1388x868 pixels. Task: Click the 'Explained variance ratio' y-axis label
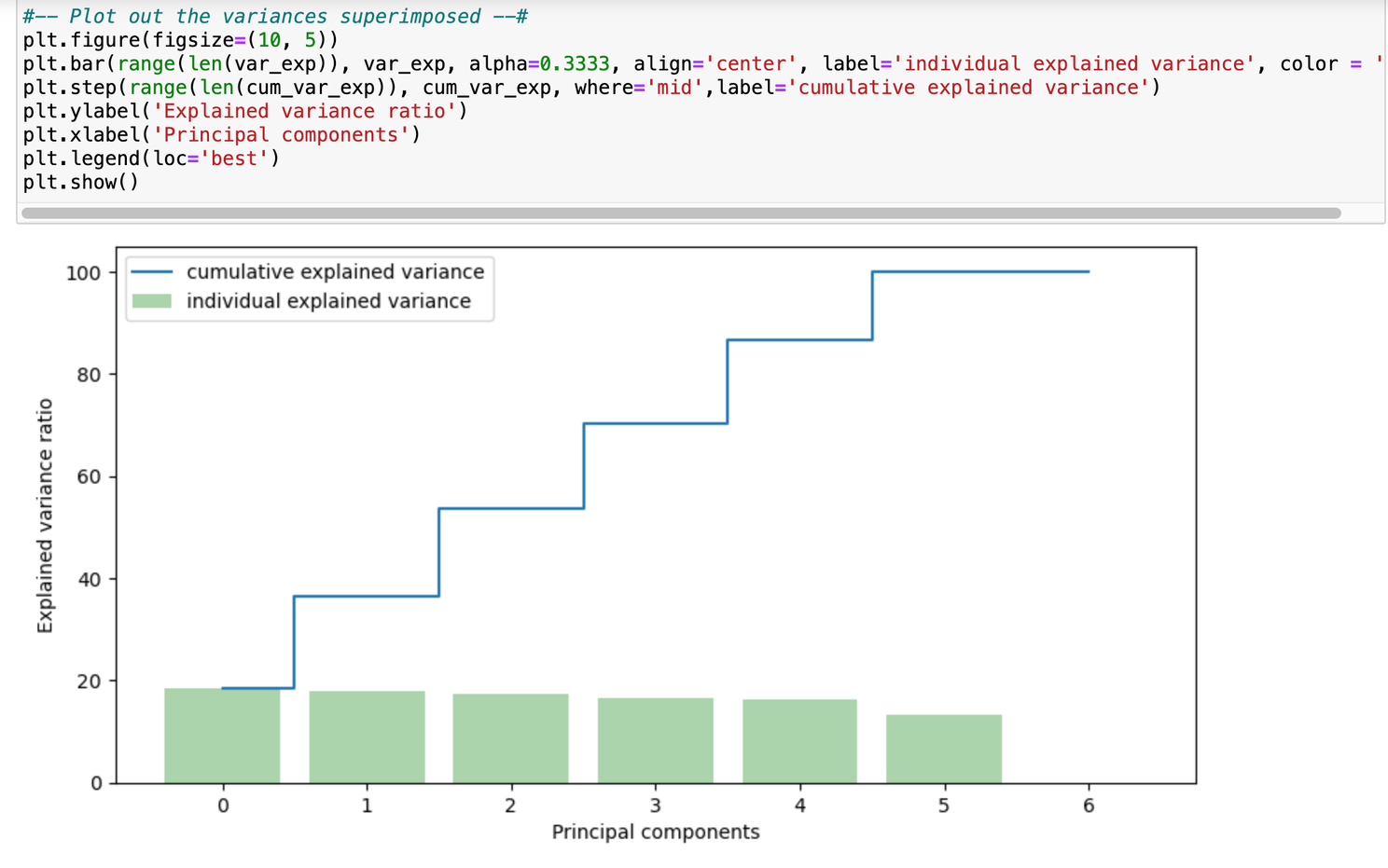[45, 516]
